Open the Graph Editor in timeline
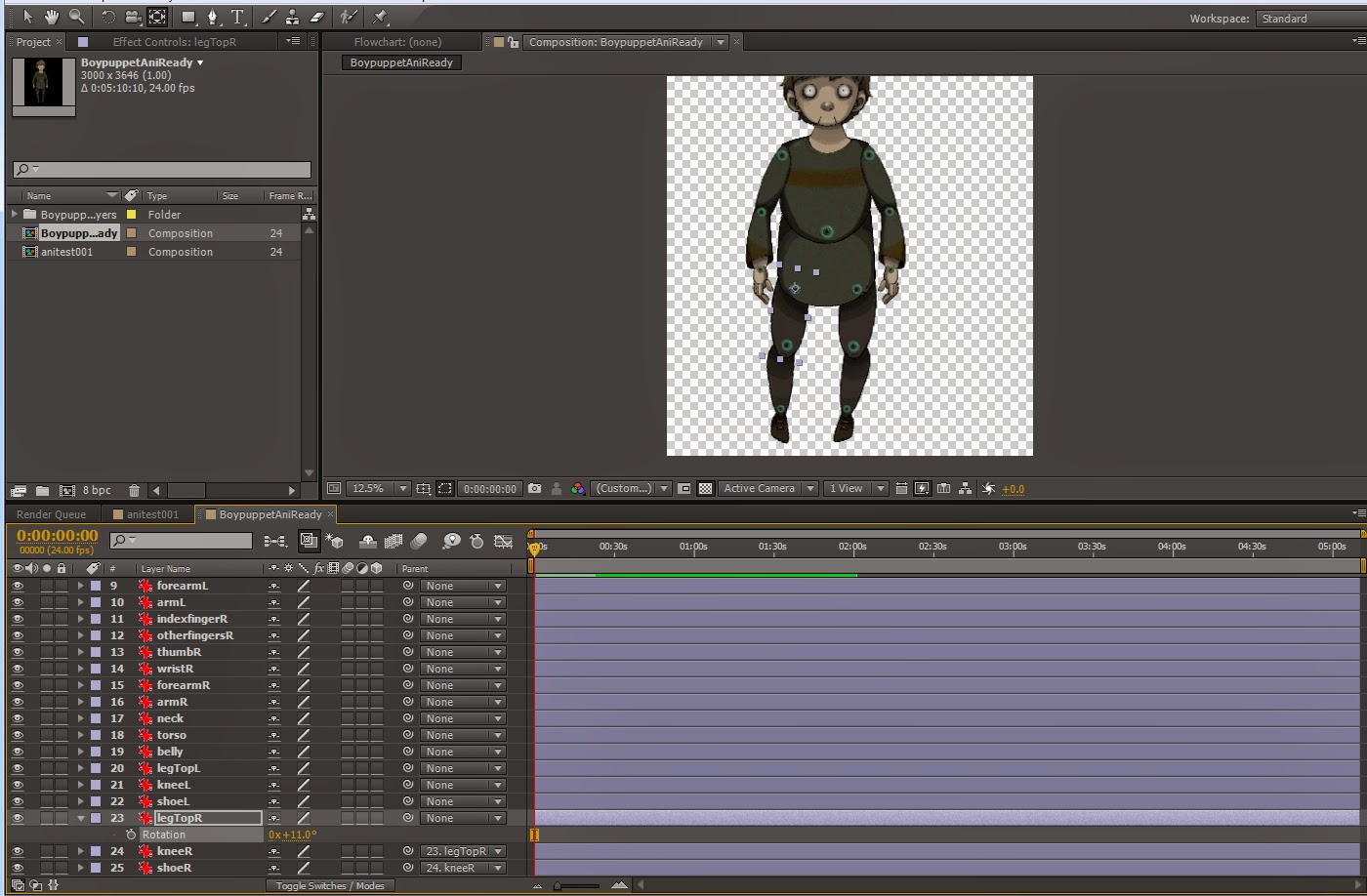The width and height of the screenshot is (1367, 896). [503, 541]
